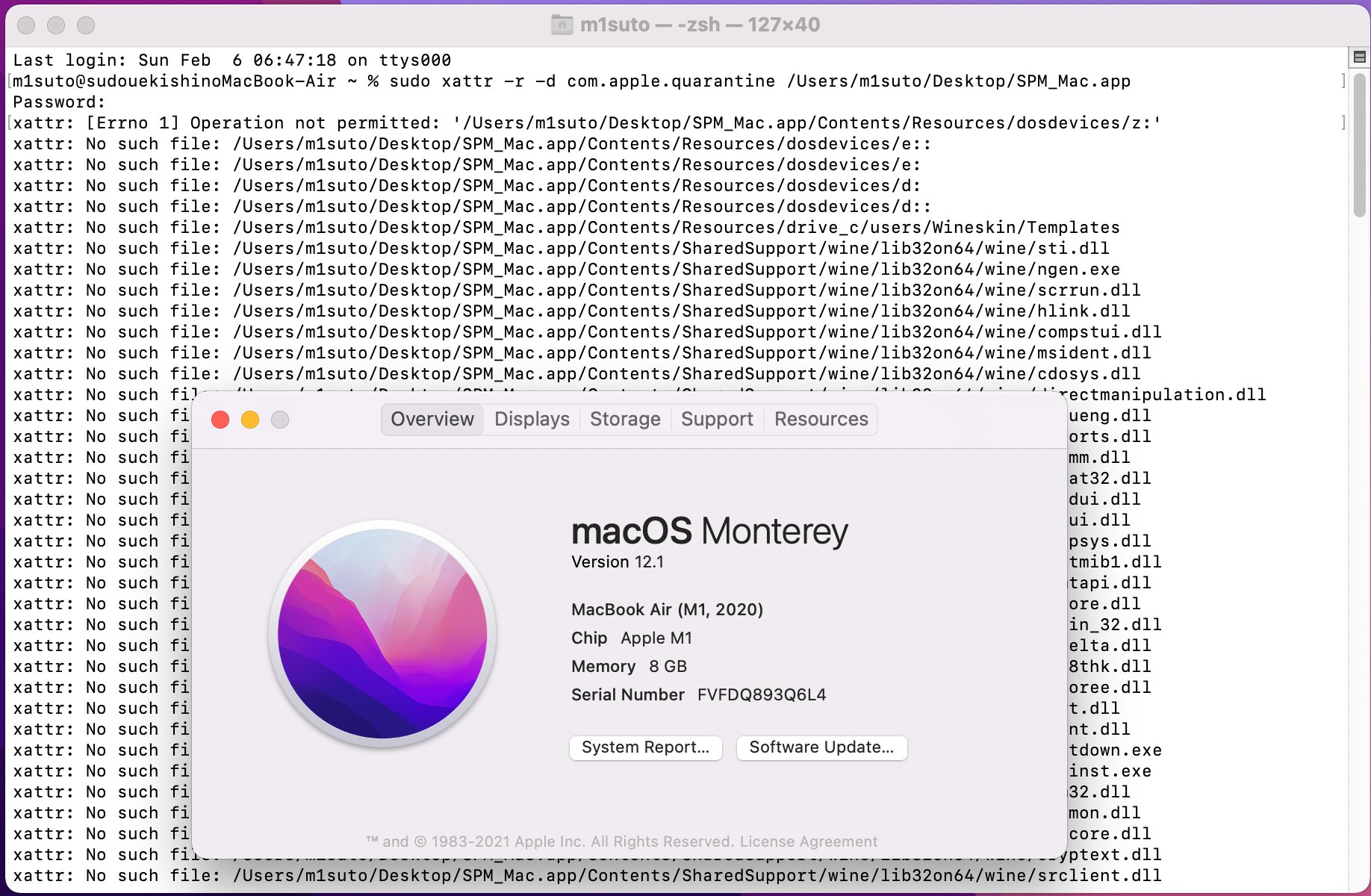The height and width of the screenshot is (896, 1371).
Task: Click the 'Last login' line in Terminal
Action: click(x=232, y=60)
